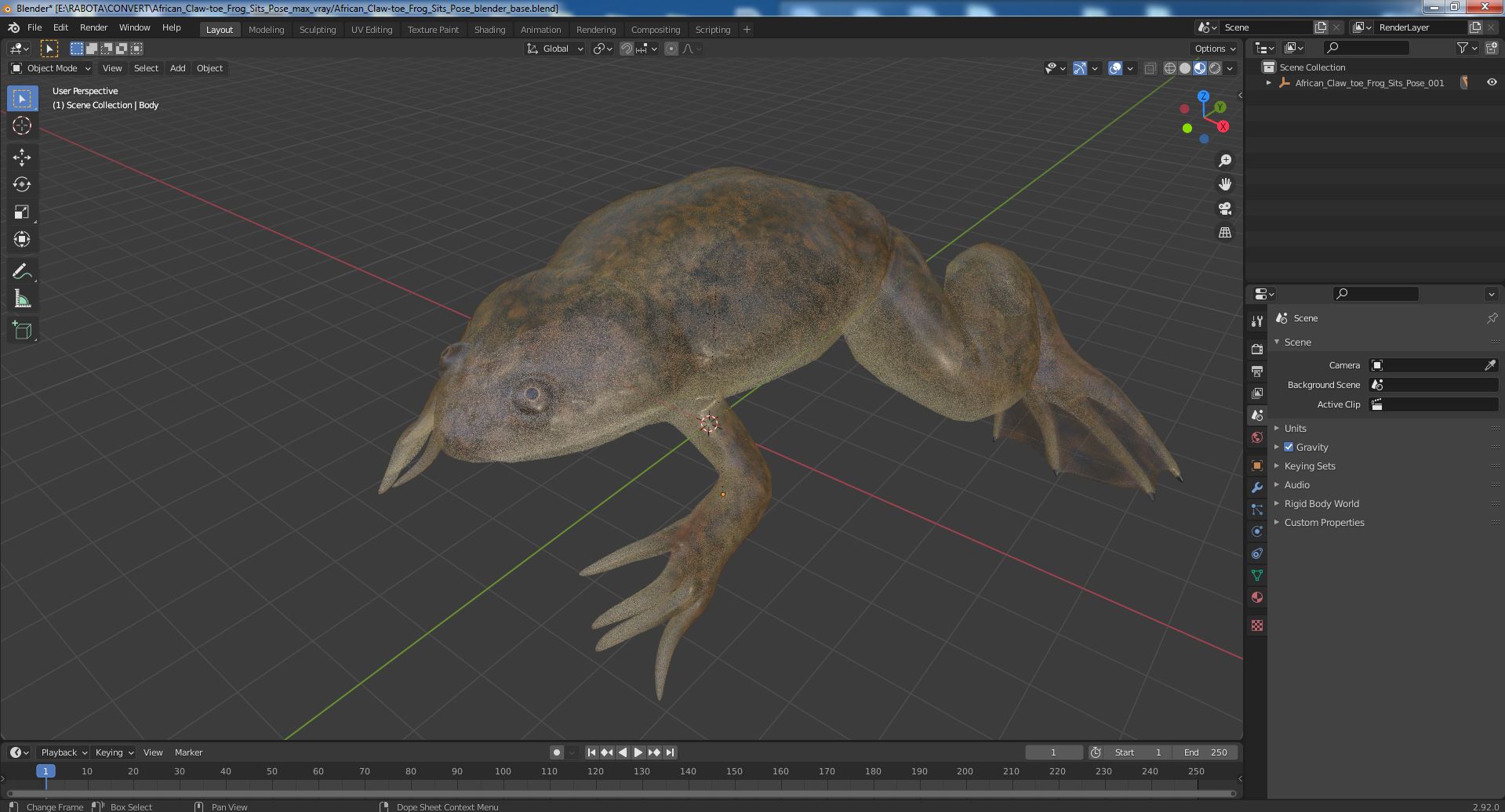1505x812 pixels.
Task: Activate the Scale tool
Action: point(22,212)
